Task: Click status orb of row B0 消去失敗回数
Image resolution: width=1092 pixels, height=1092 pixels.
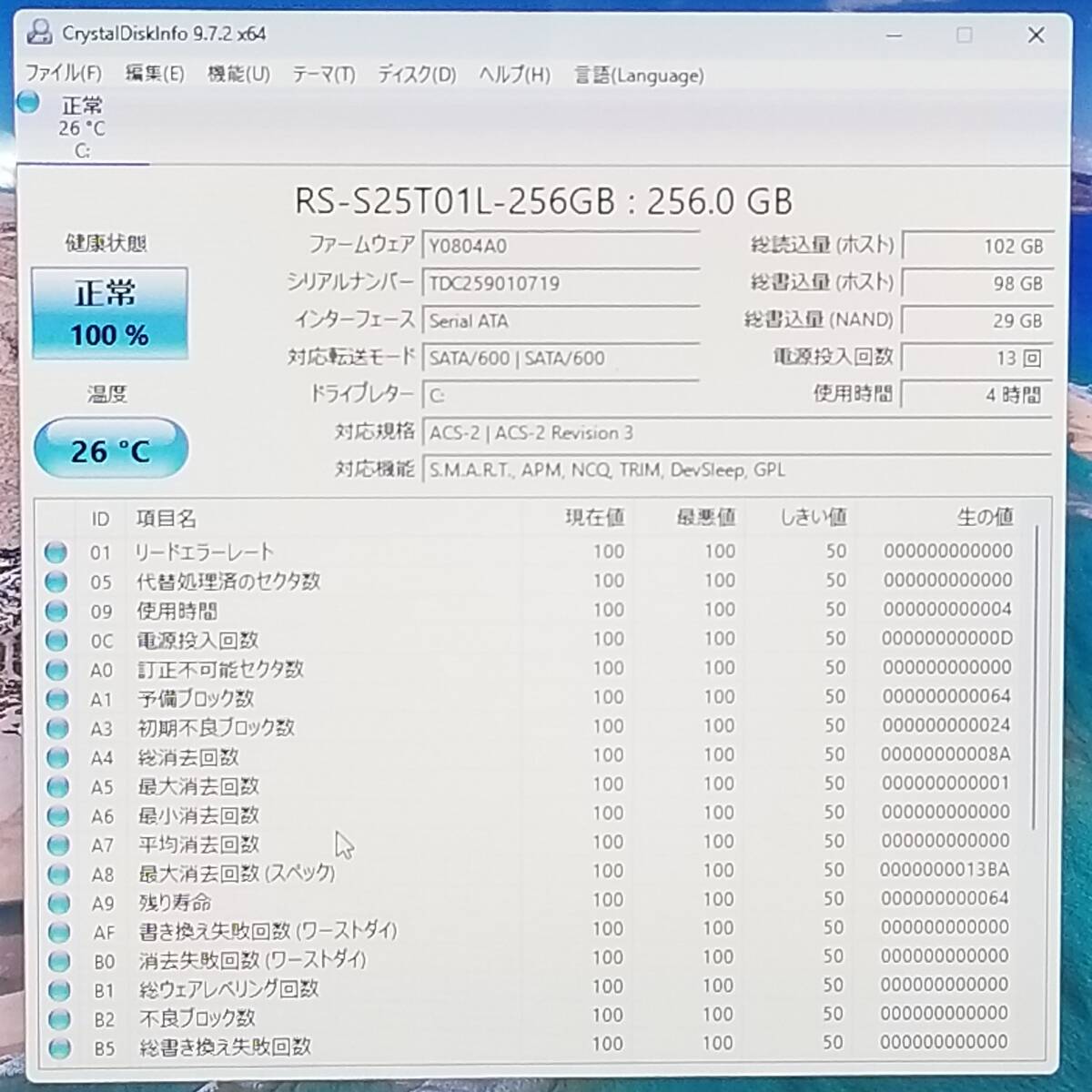Action: point(59,961)
